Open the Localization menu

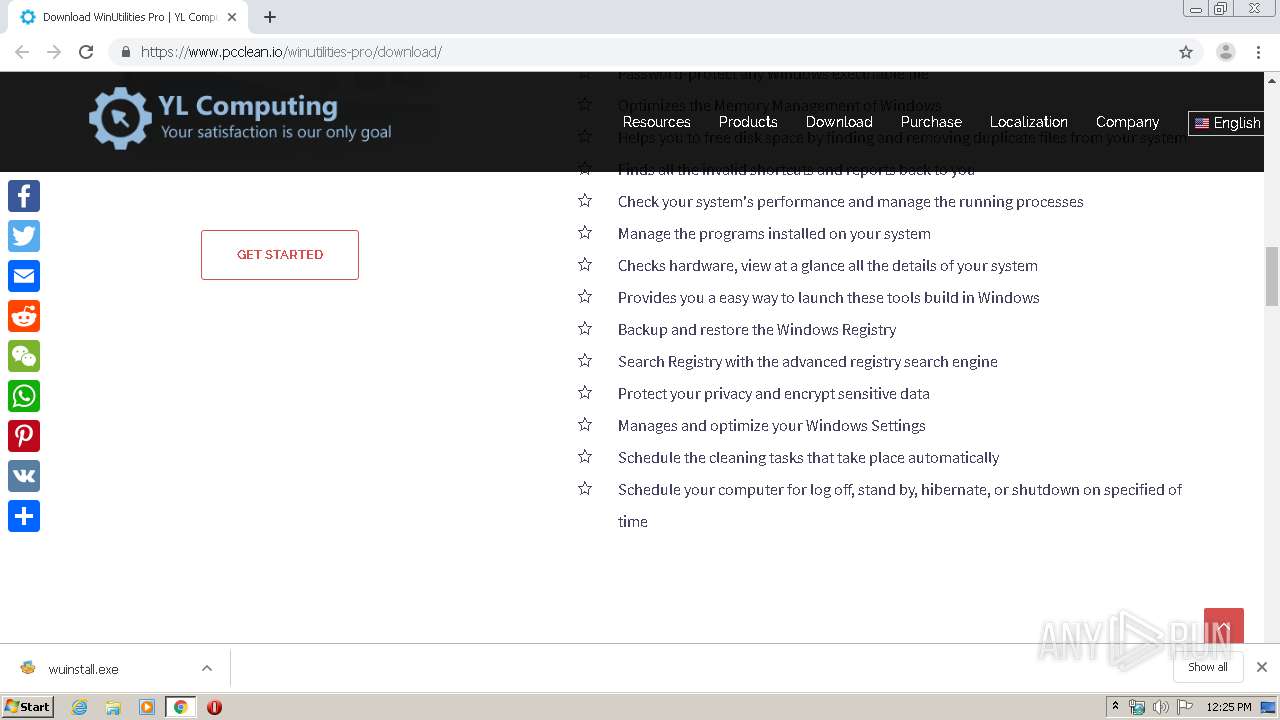(x=1029, y=122)
